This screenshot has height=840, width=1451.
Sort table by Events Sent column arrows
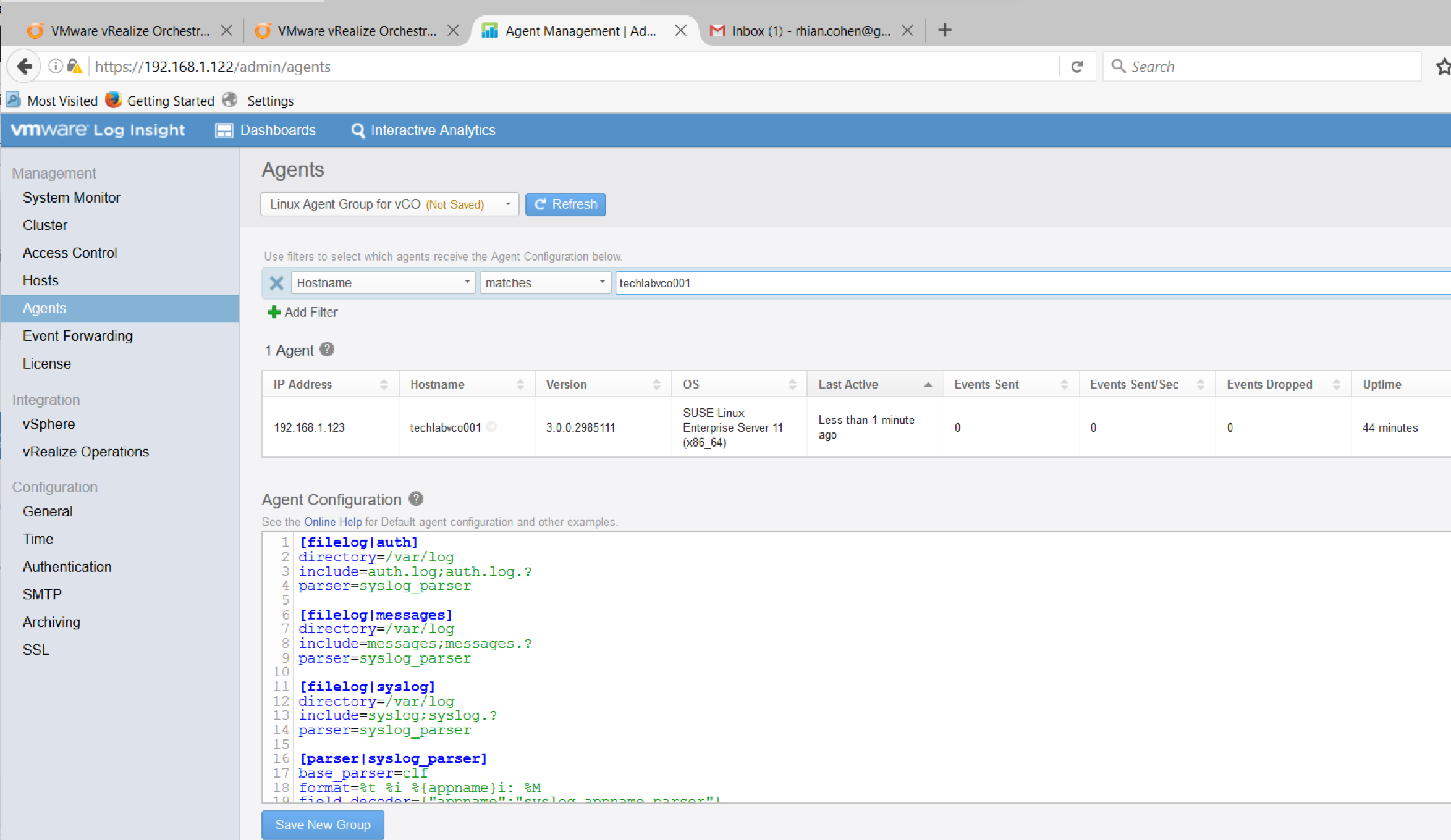point(1064,384)
